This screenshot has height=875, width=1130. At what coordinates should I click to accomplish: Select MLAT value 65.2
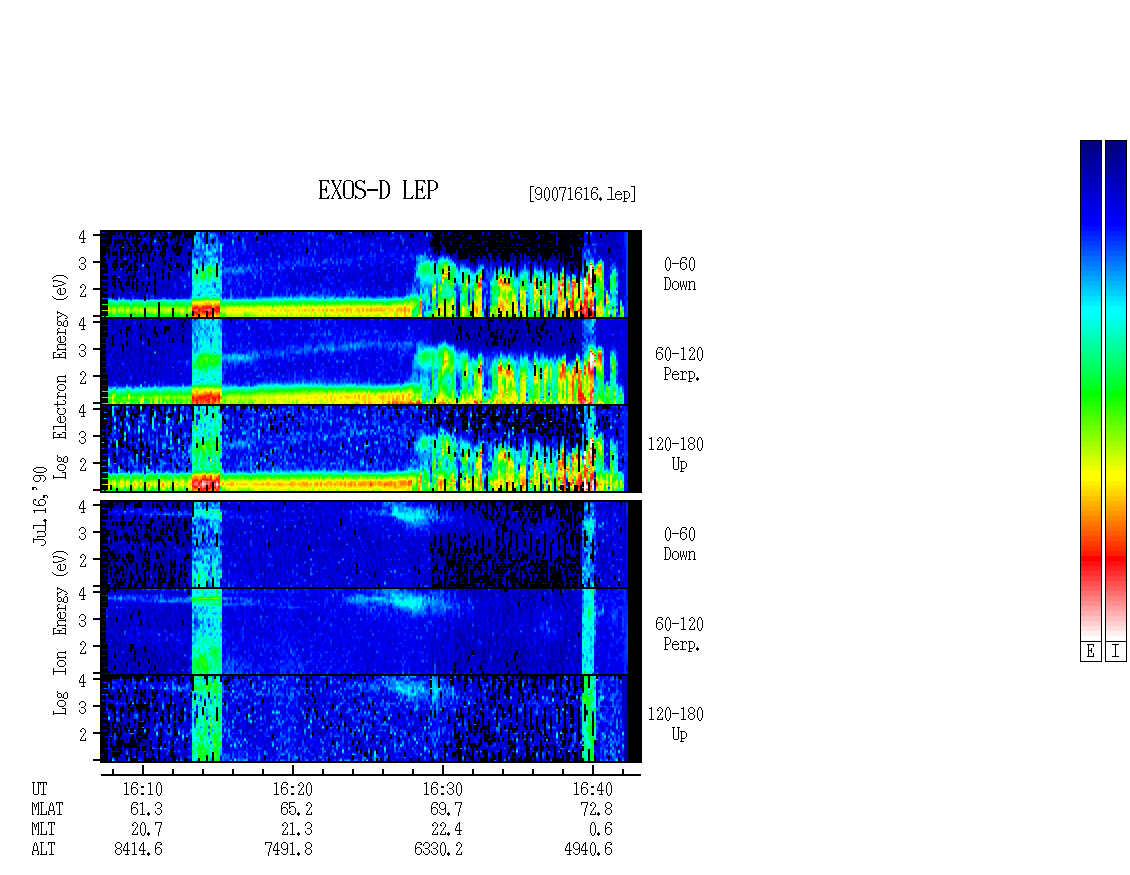tap(296, 809)
